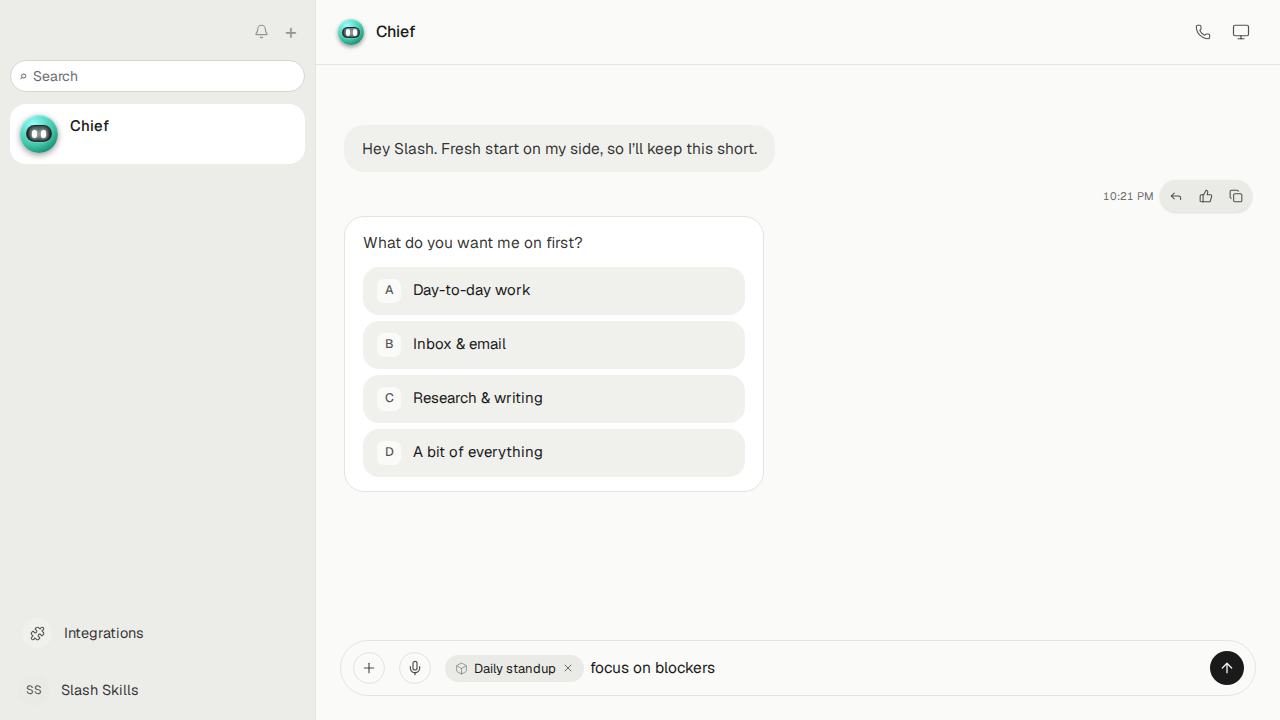Reply to the message using arrow icon
Image resolution: width=1280 pixels, height=720 pixels.
click(1176, 197)
